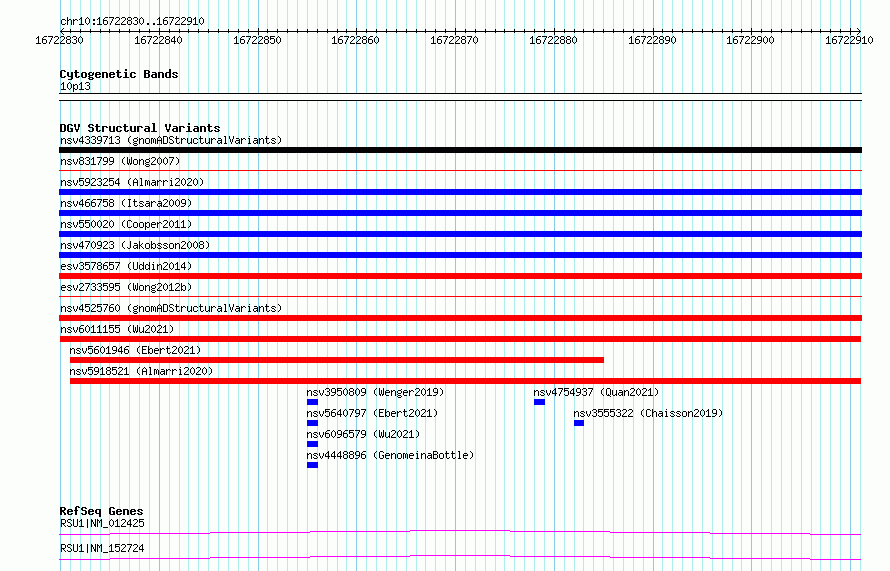Image resolution: width=890 pixels, height=571 pixels.
Task: Select the blue nsv5923254 variant bar
Action: click(x=460, y=192)
